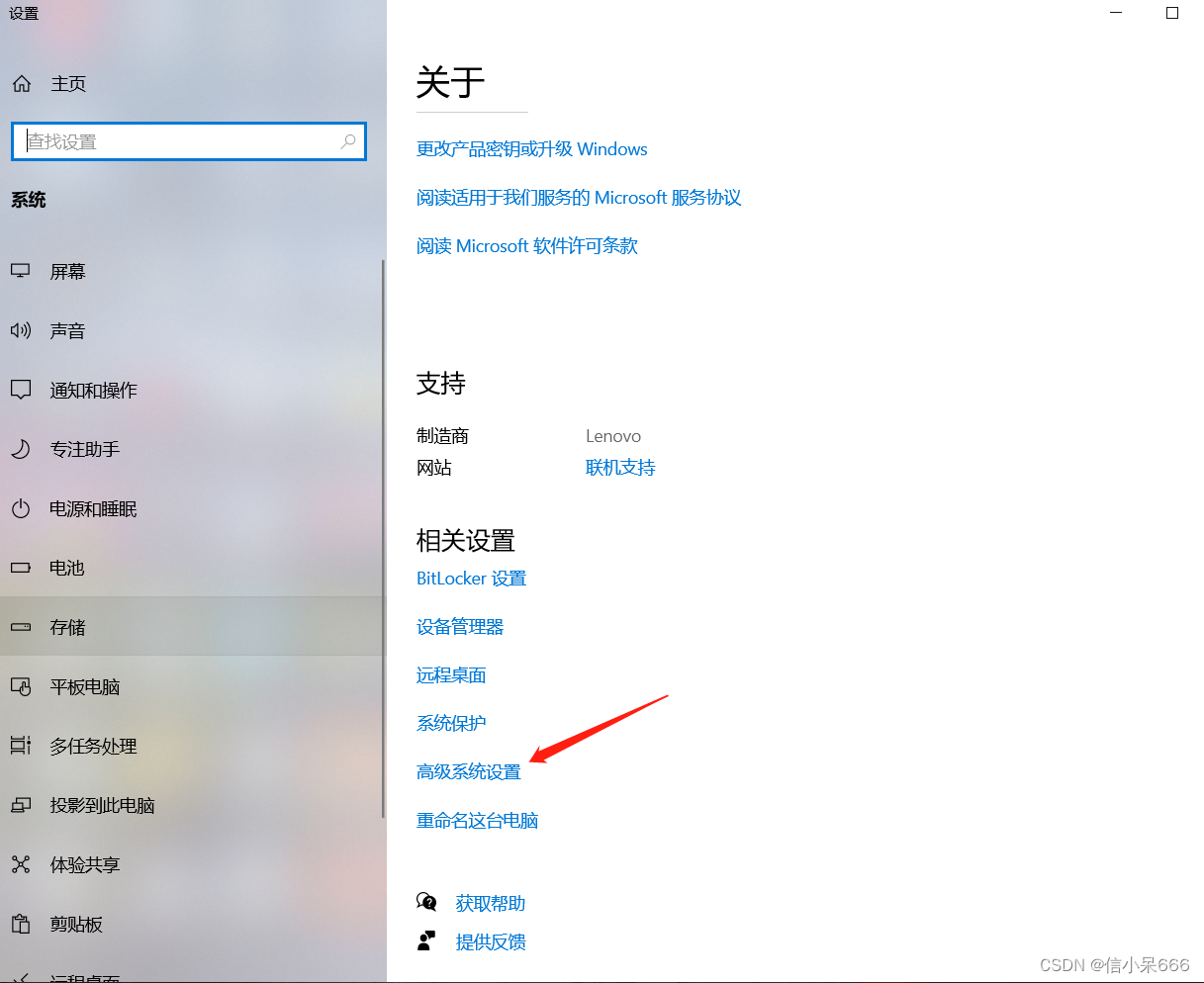The image size is (1204, 983).
Task: Click the magnifier icon in the search box
Action: pyautogui.click(x=348, y=141)
